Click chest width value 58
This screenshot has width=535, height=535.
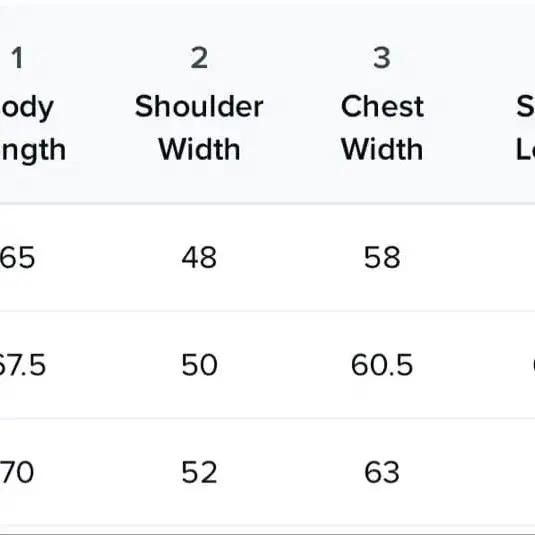pos(382,257)
